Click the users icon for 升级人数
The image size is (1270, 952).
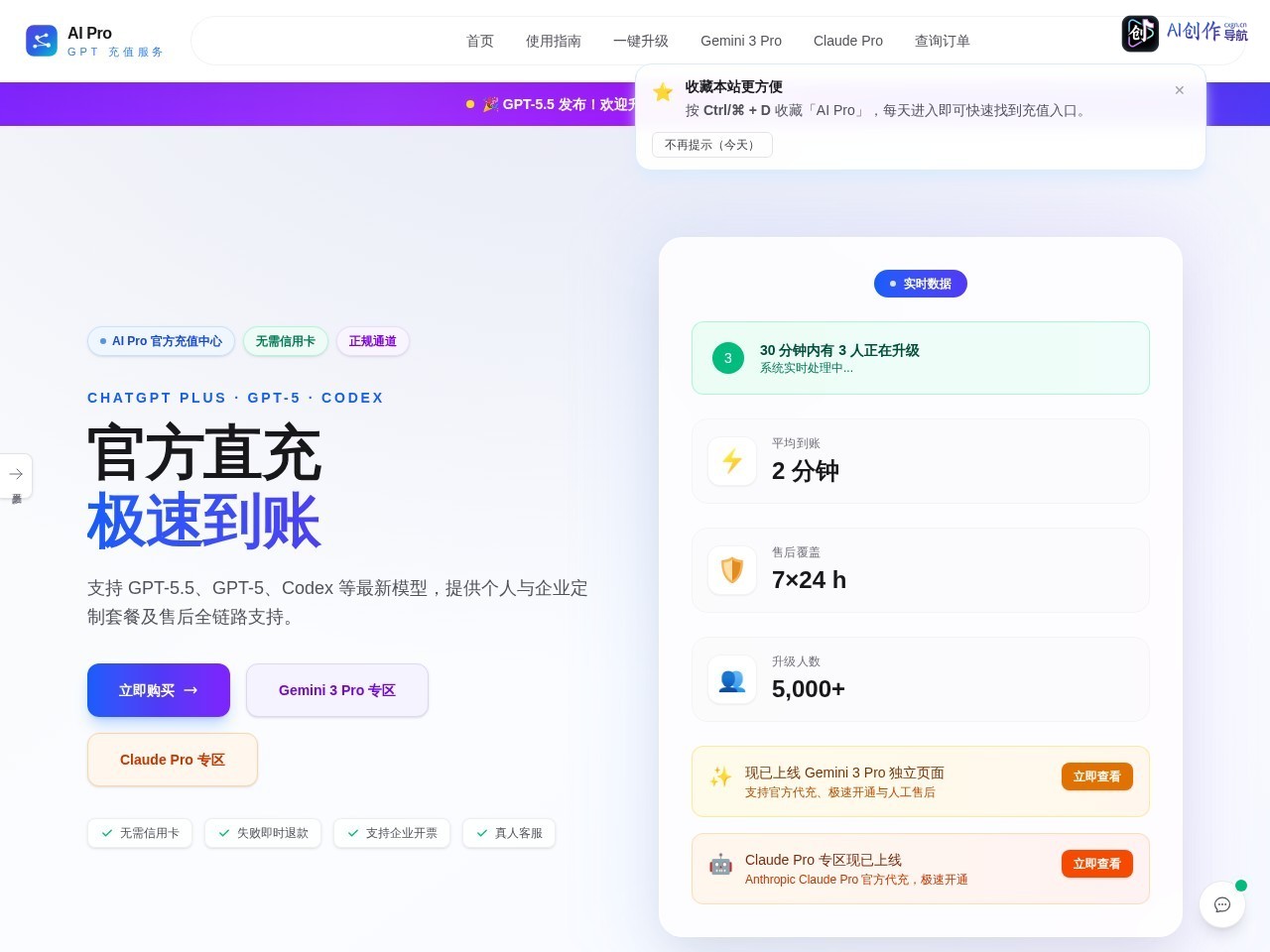tap(732, 679)
